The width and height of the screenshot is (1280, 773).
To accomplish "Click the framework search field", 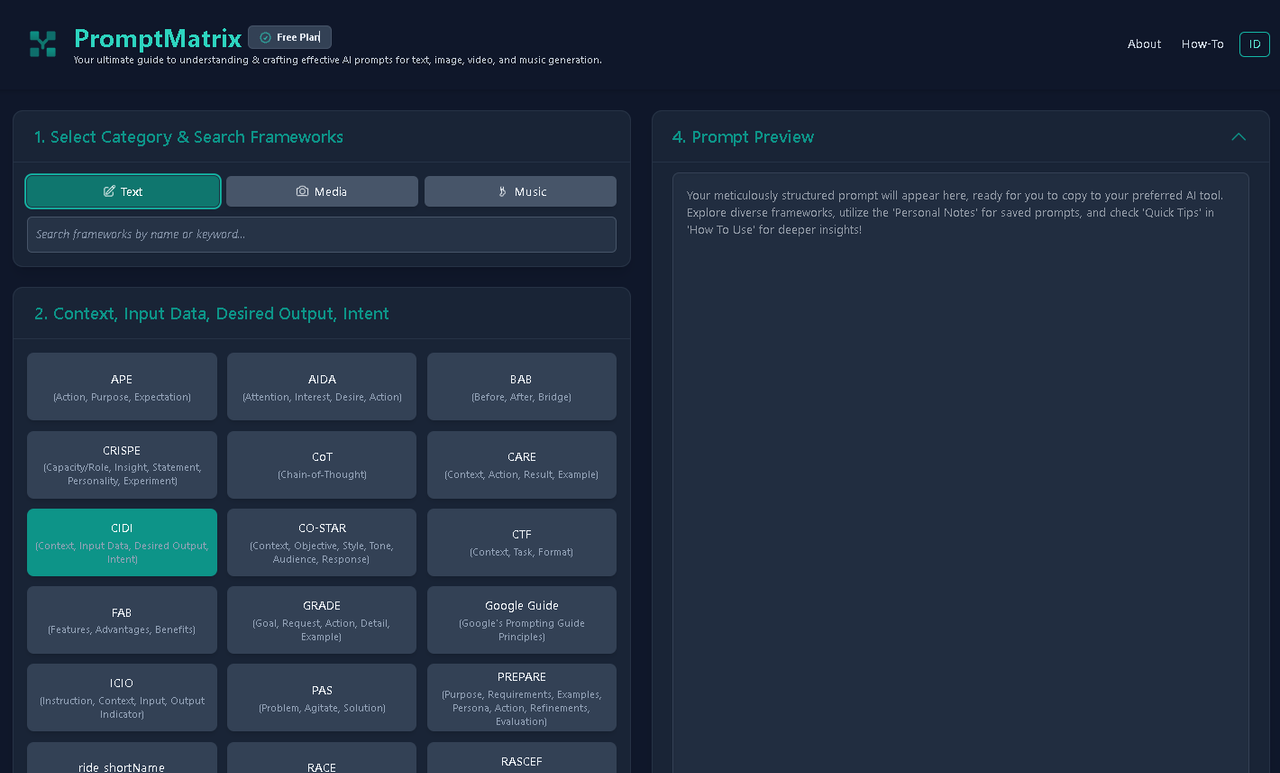I will point(322,234).
